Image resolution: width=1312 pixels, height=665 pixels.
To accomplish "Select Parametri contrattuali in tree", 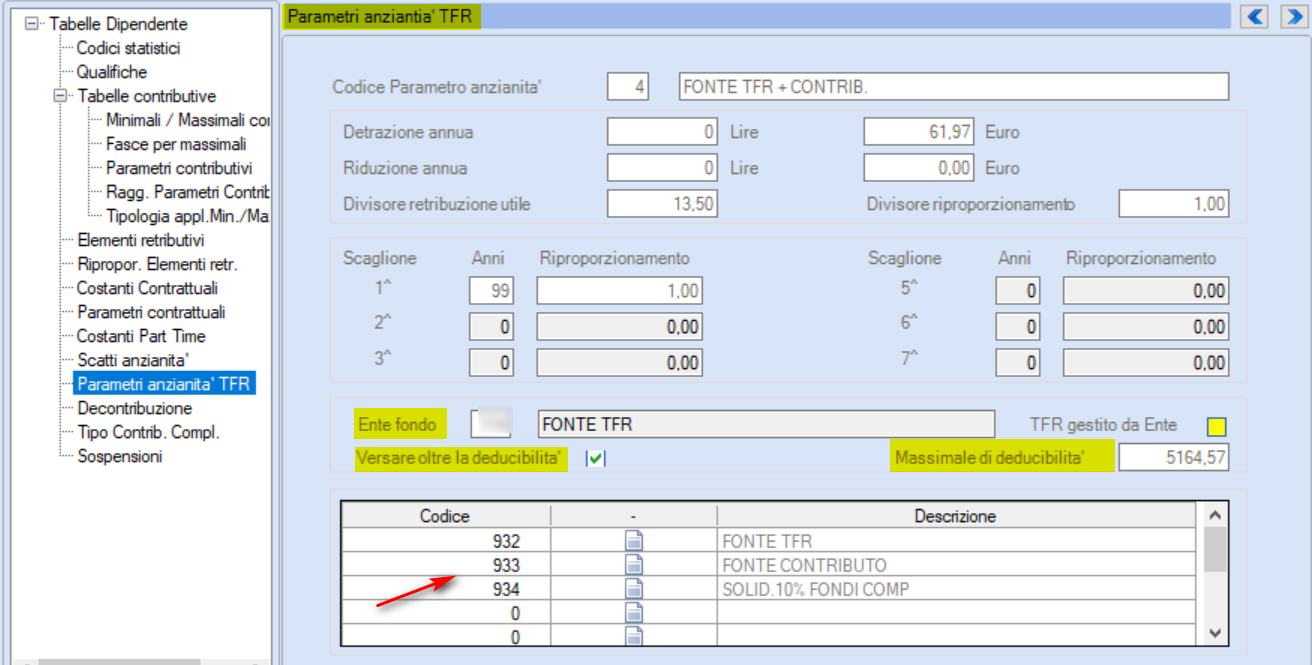I will click(x=151, y=312).
